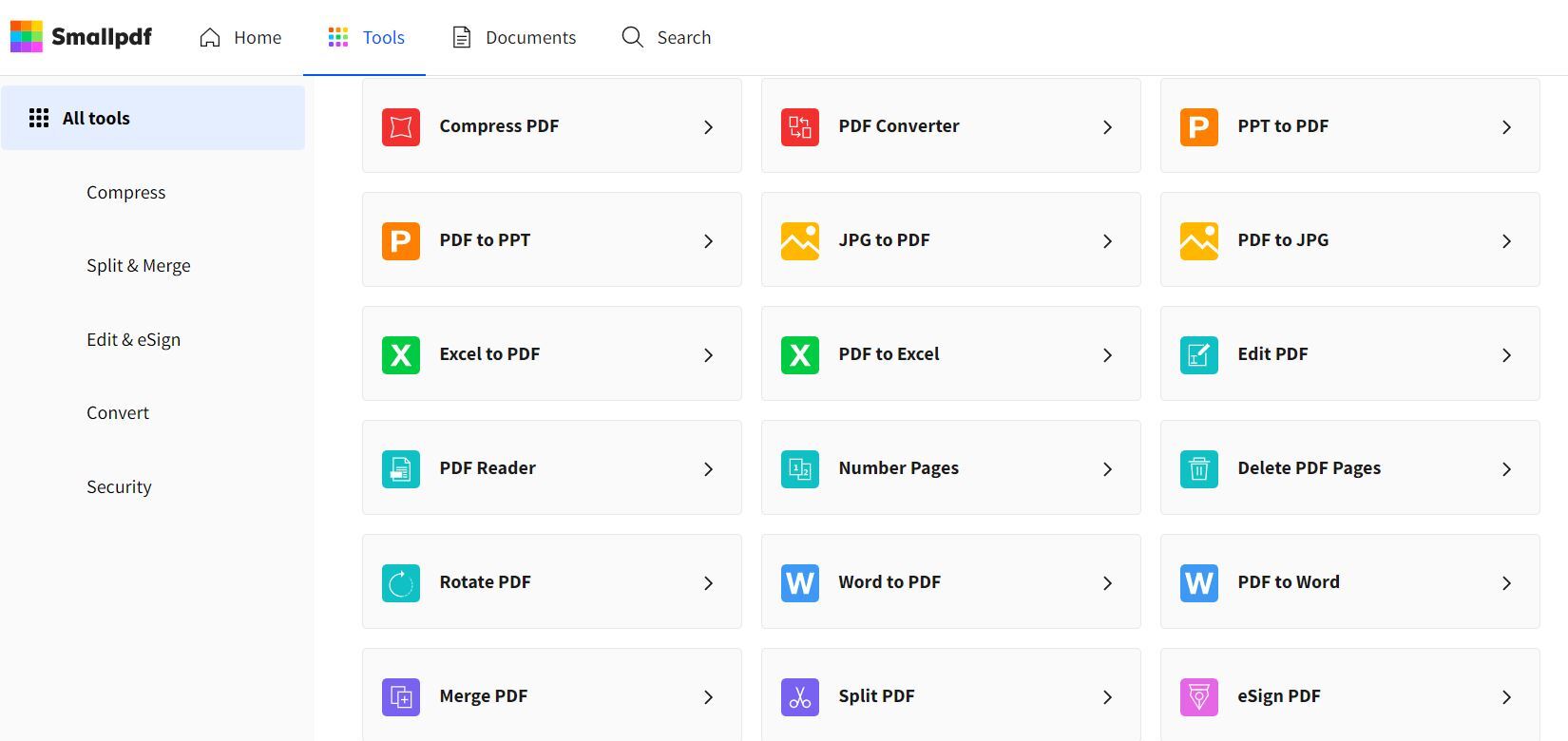Screen dimensions: 1568x741
Task: Click the Documents page icon
Action: coord(461,37)
